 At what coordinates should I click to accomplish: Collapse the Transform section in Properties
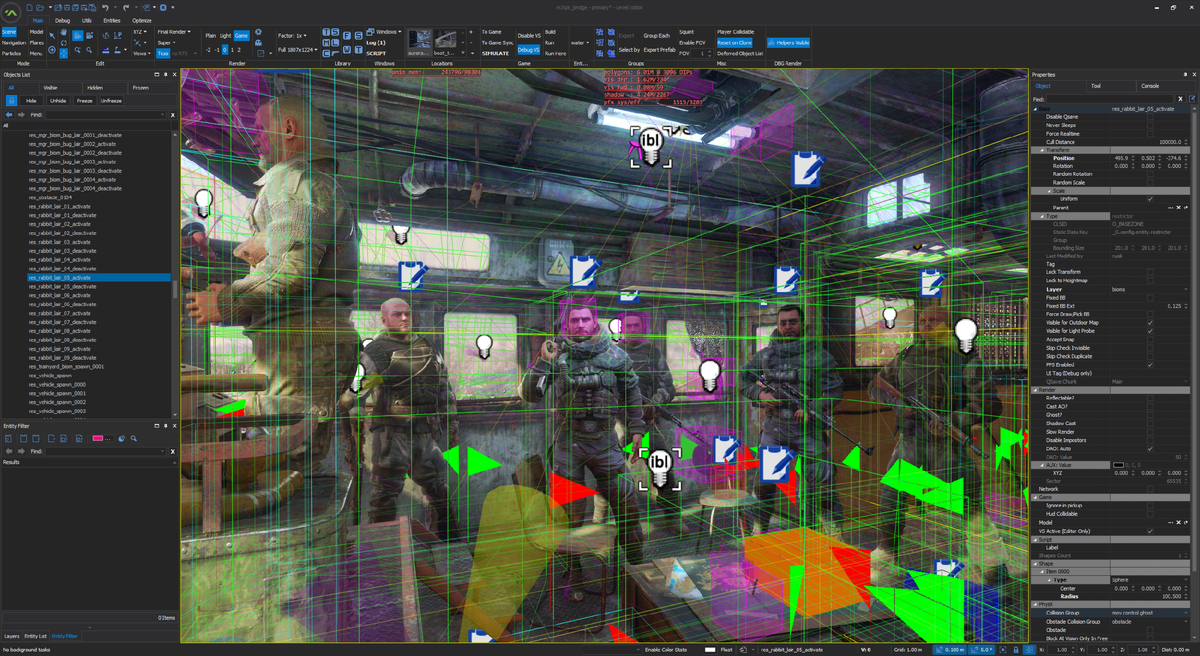click(x=1044, y=150)
